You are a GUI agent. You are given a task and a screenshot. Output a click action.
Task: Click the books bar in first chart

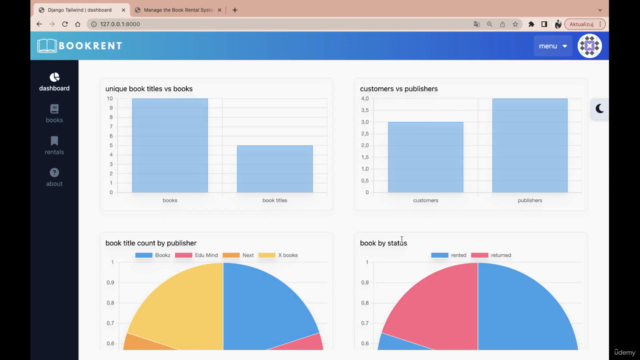click(170, 145)
